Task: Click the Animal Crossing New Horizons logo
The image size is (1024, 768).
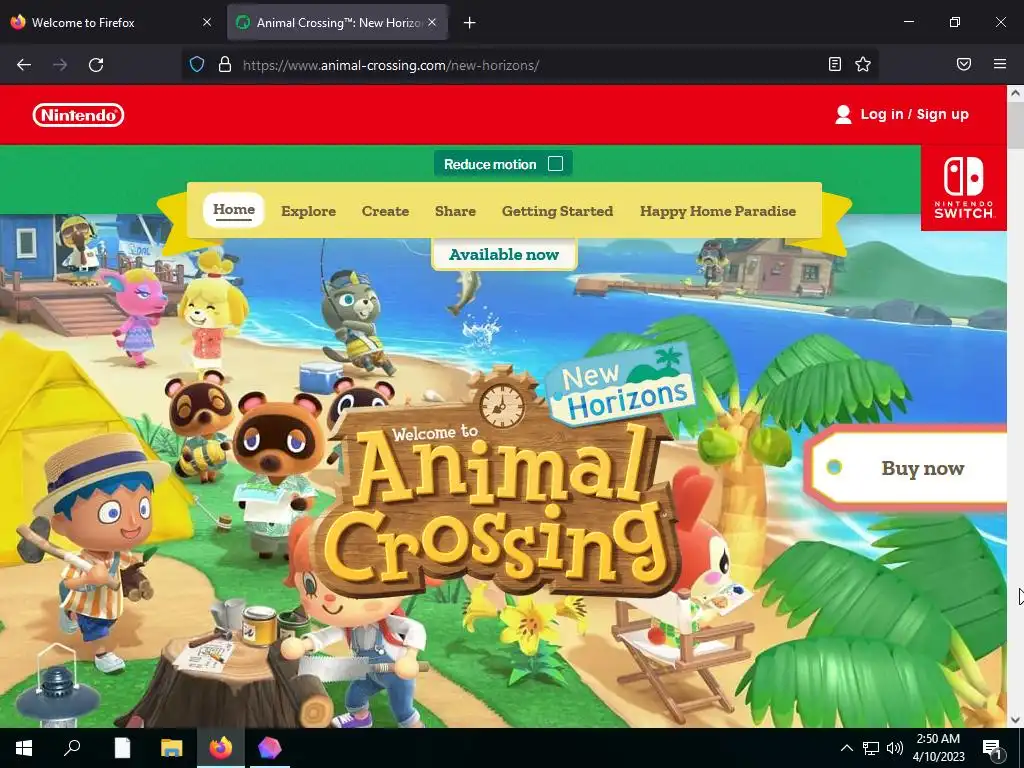Action: (503, 470)
